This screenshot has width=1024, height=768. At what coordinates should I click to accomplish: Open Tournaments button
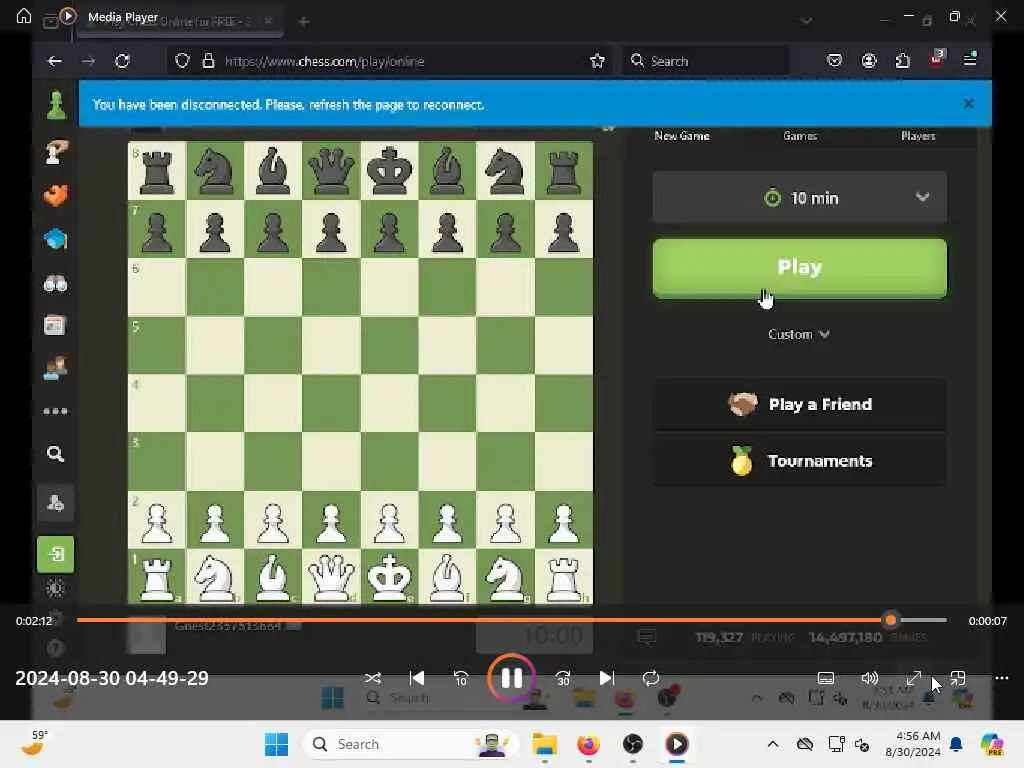coord(799,461)
